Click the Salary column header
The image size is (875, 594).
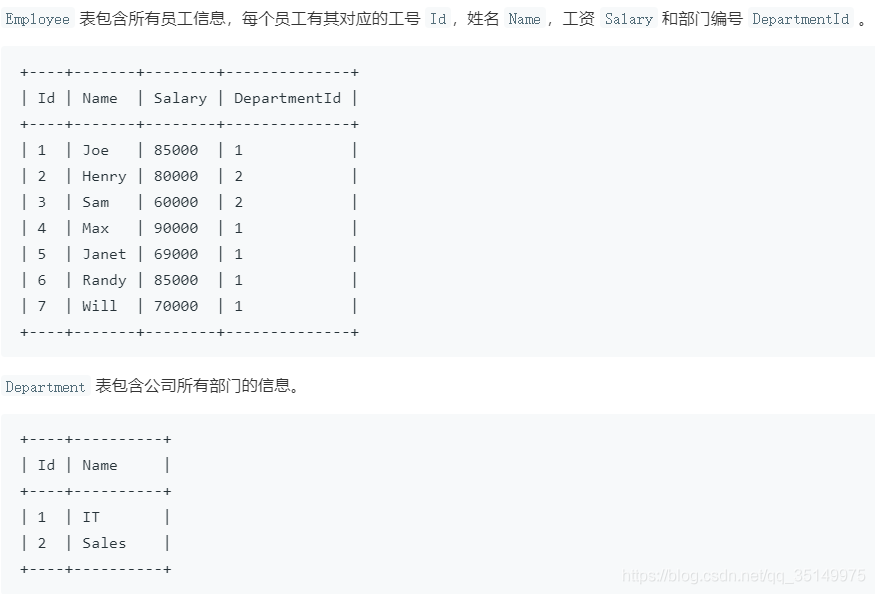click(x=180, y=97)
